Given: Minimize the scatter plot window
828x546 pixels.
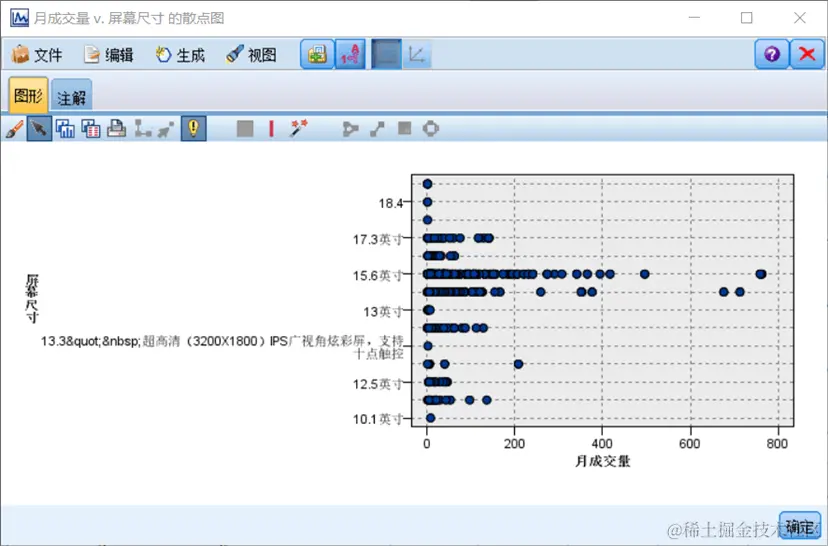Looking at the screenshot, I should pyautogui.click(x=694, y=18).
